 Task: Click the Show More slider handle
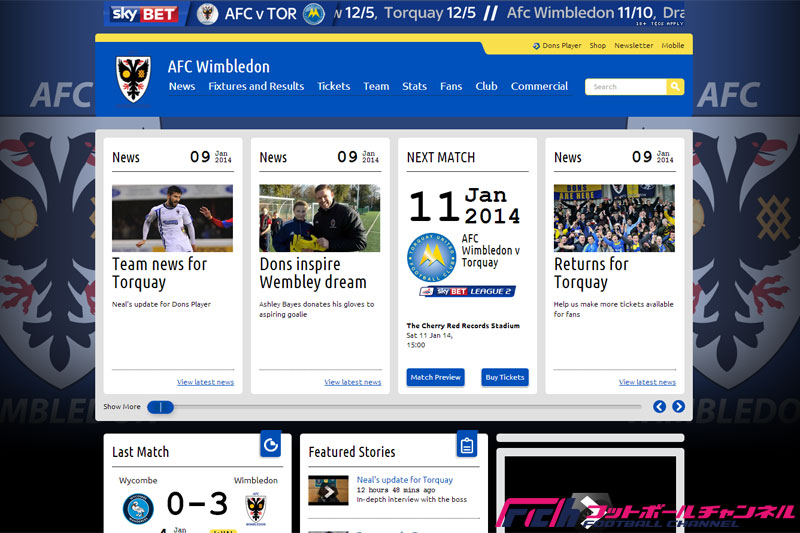pos(160,407)
